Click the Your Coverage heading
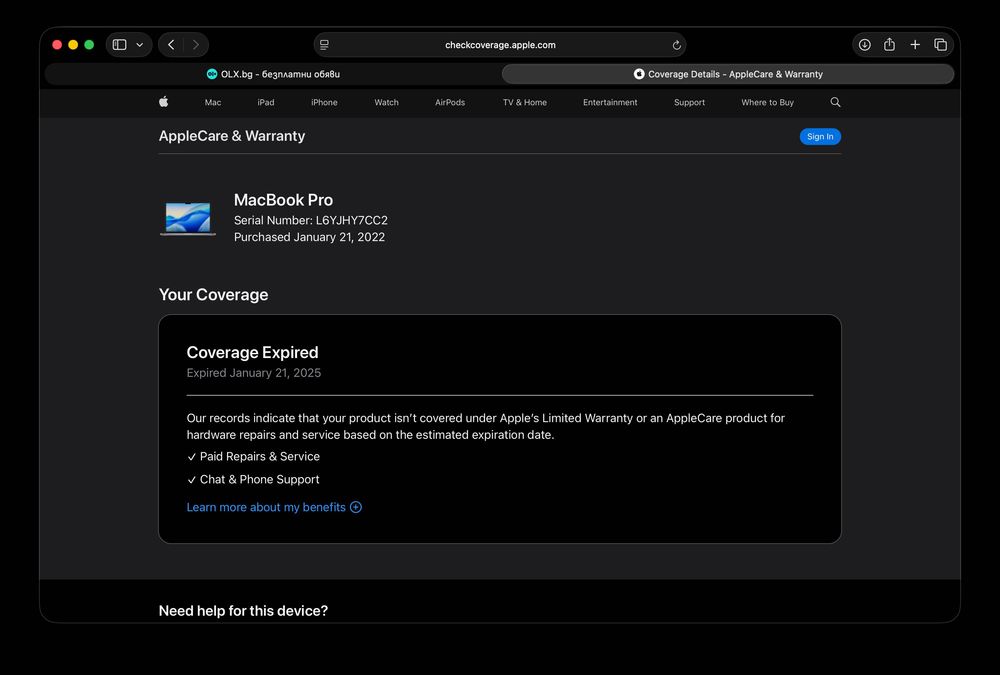 point(213,295)
